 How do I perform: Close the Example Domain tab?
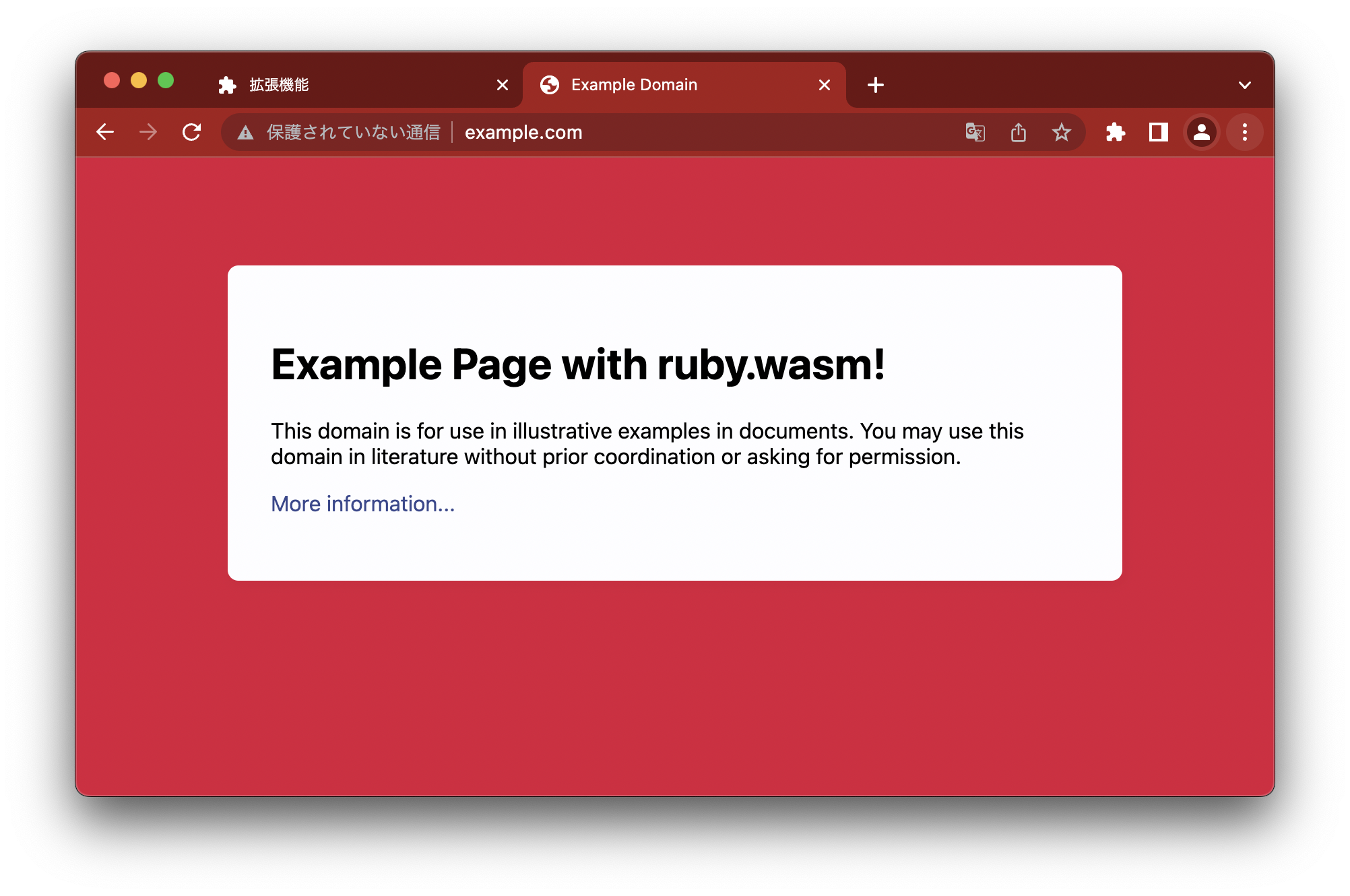[x=825, y=85]
